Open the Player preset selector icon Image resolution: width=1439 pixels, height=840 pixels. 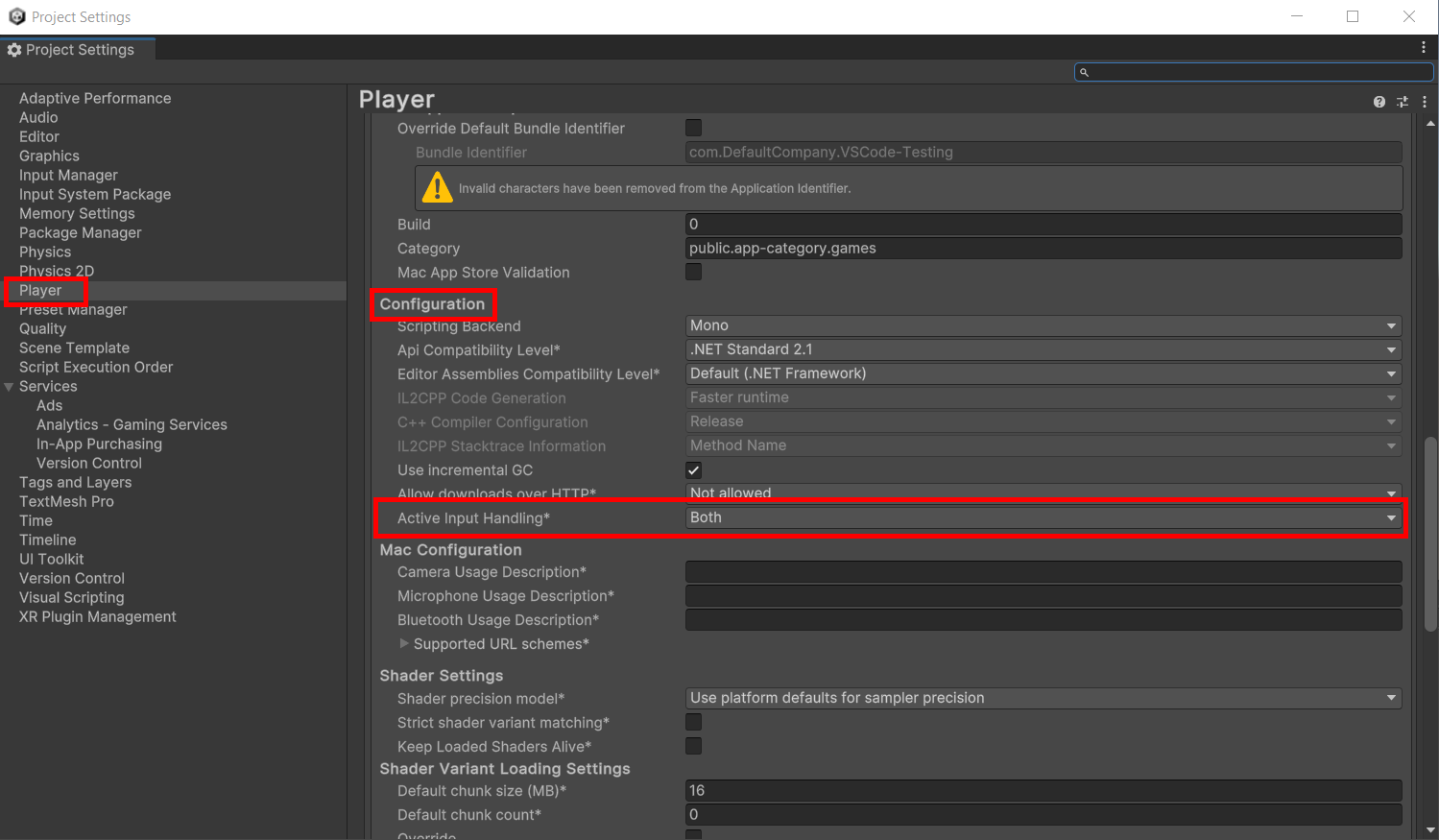pos(1403,102)
